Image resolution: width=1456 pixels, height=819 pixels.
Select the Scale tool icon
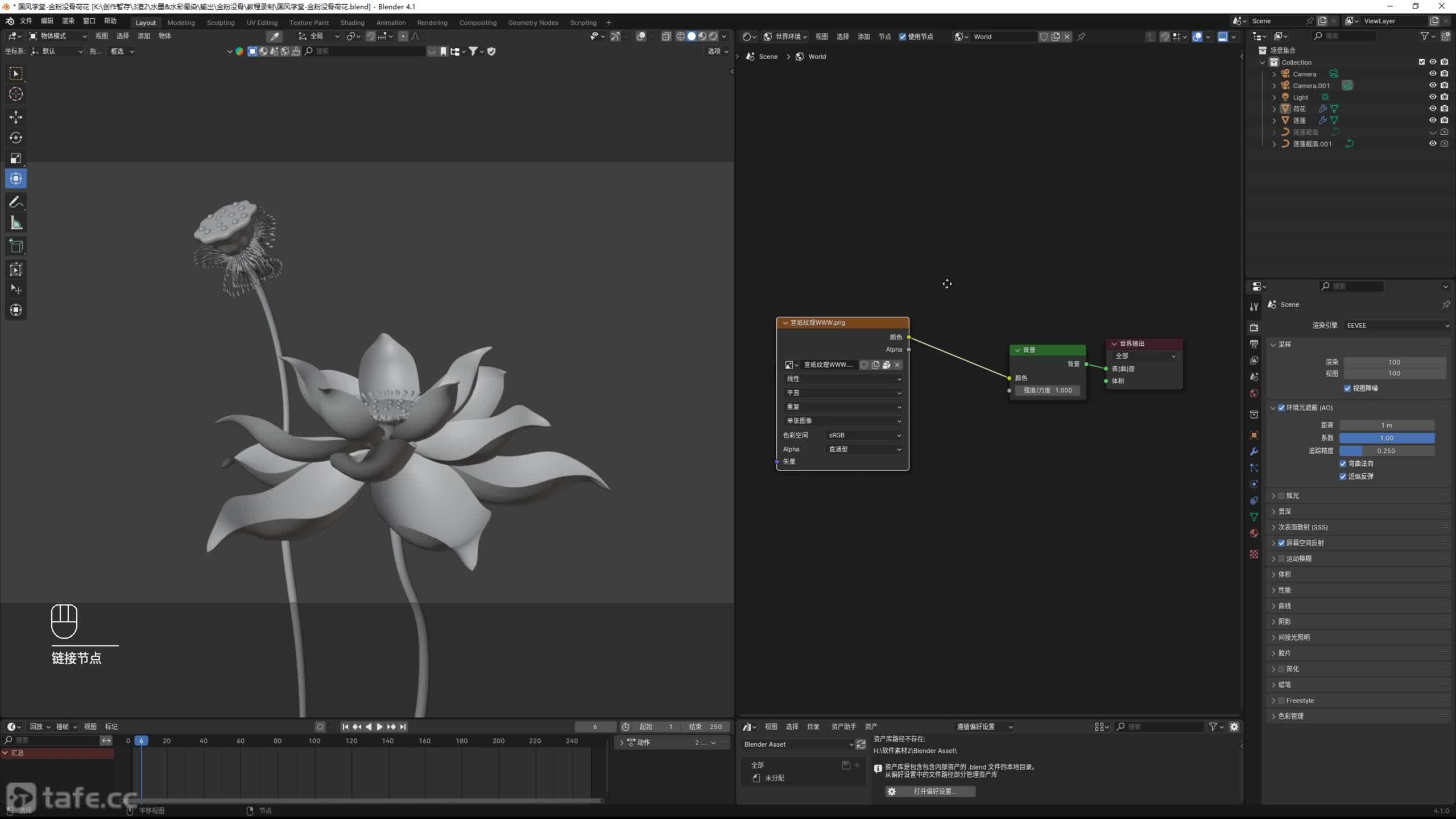tap(16, 158)
